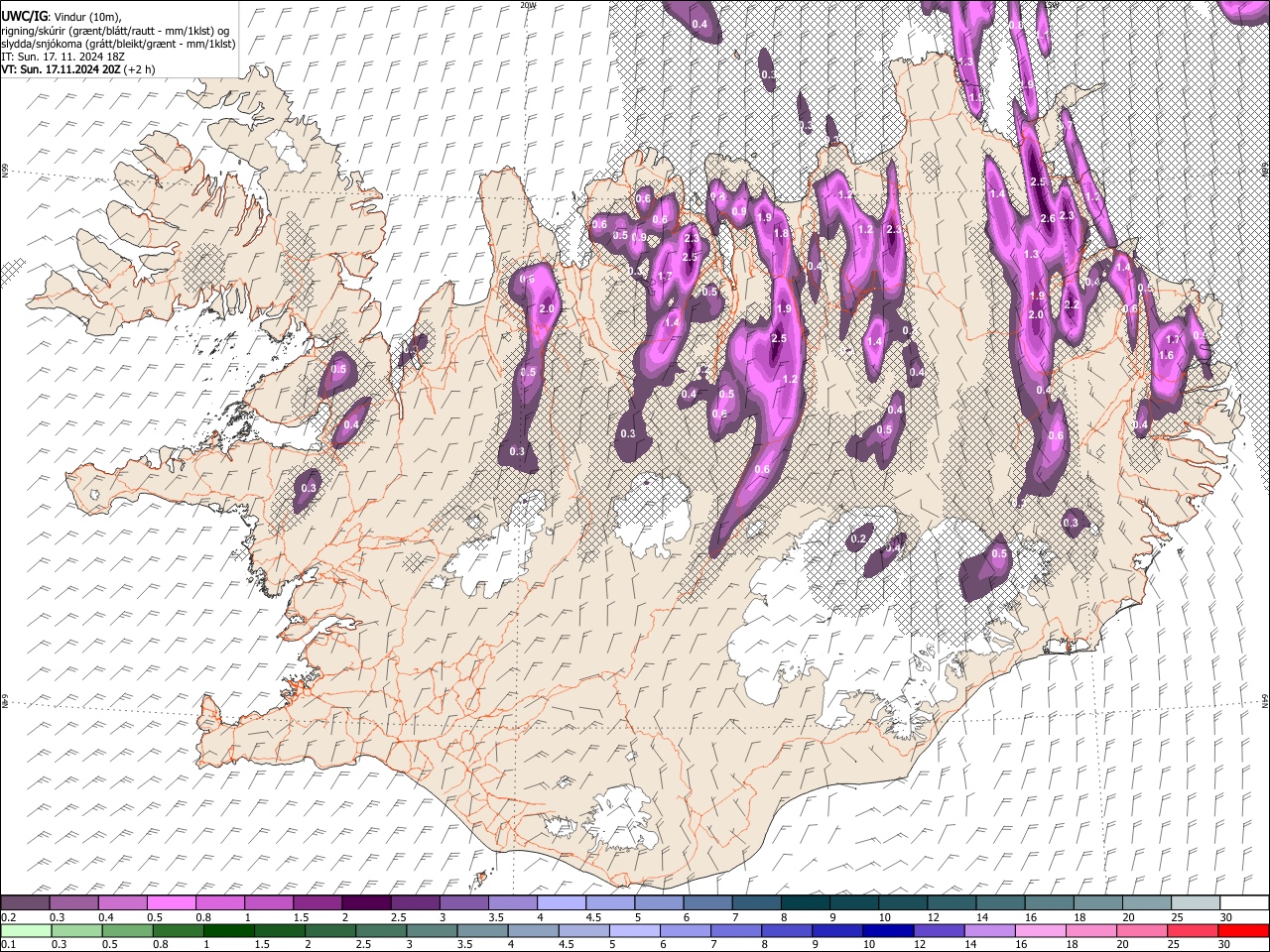Select upper legend swatch between 0.4 and 0.5
The height and width of the screenshot is (952, 1270).
[122, 903]
